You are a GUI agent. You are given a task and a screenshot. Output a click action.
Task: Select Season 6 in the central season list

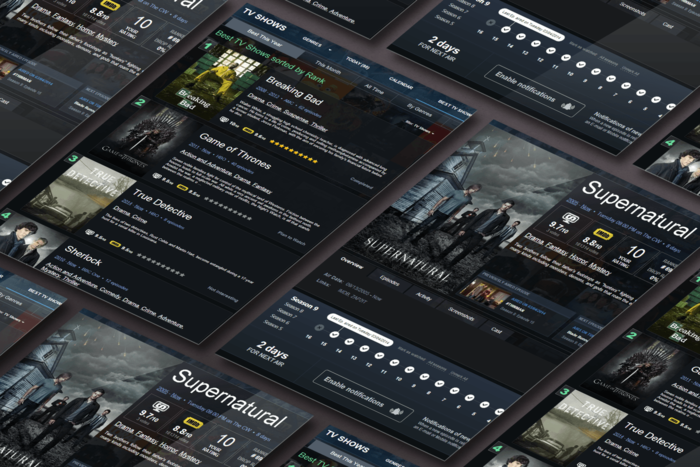tap(279, 318)
